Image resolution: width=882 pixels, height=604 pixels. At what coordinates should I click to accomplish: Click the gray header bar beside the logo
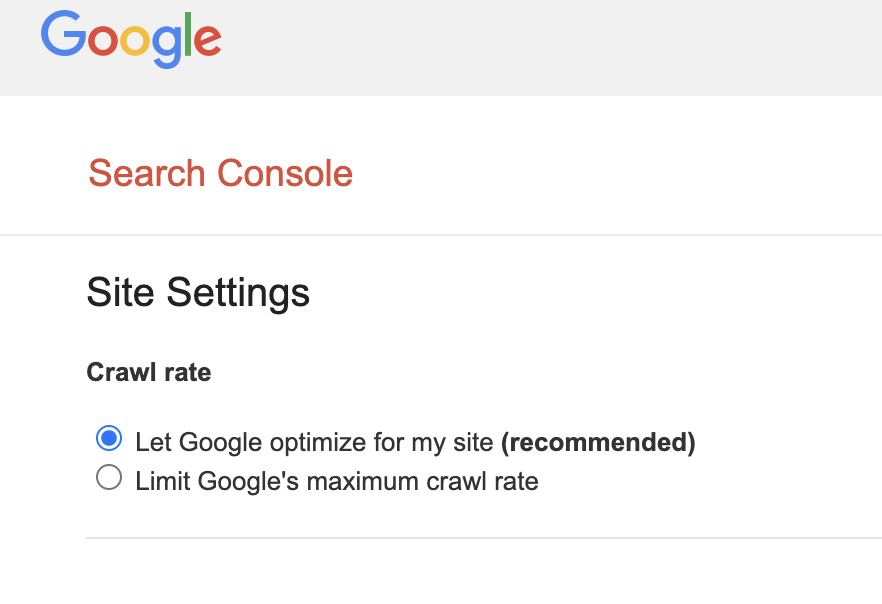tap(551, 48)
